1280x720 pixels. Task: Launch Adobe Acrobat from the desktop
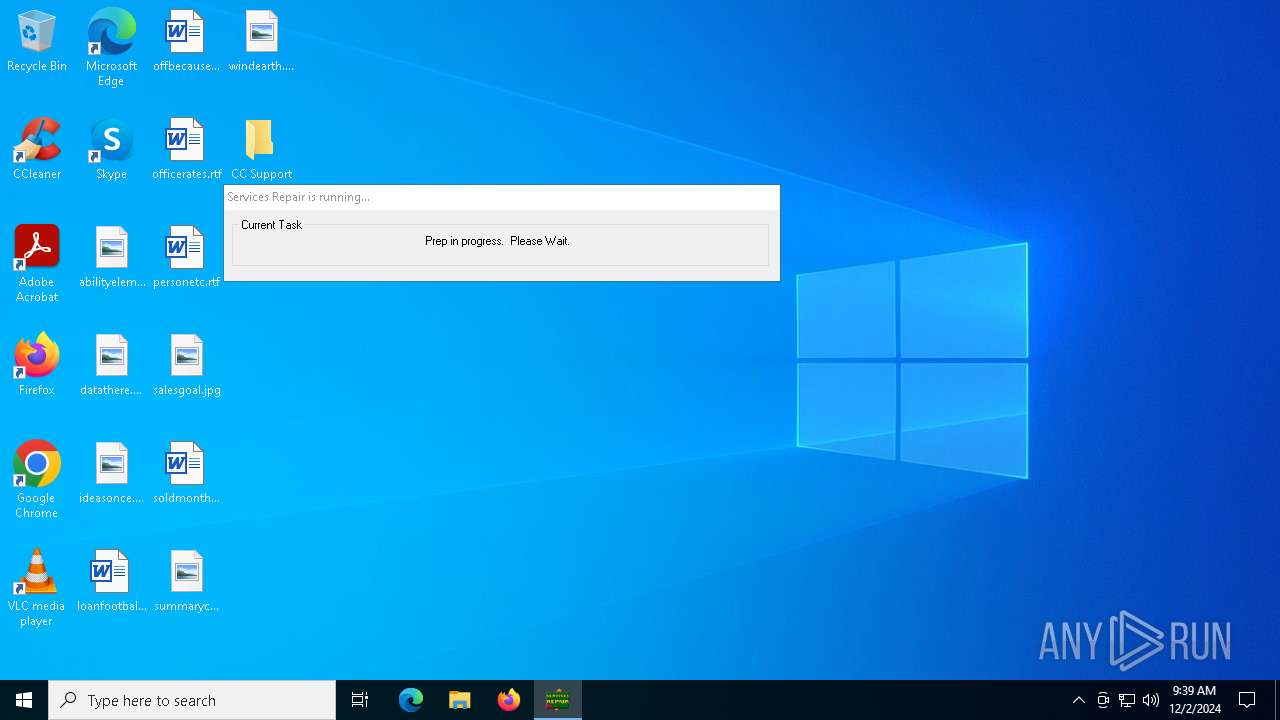[37, 263]
